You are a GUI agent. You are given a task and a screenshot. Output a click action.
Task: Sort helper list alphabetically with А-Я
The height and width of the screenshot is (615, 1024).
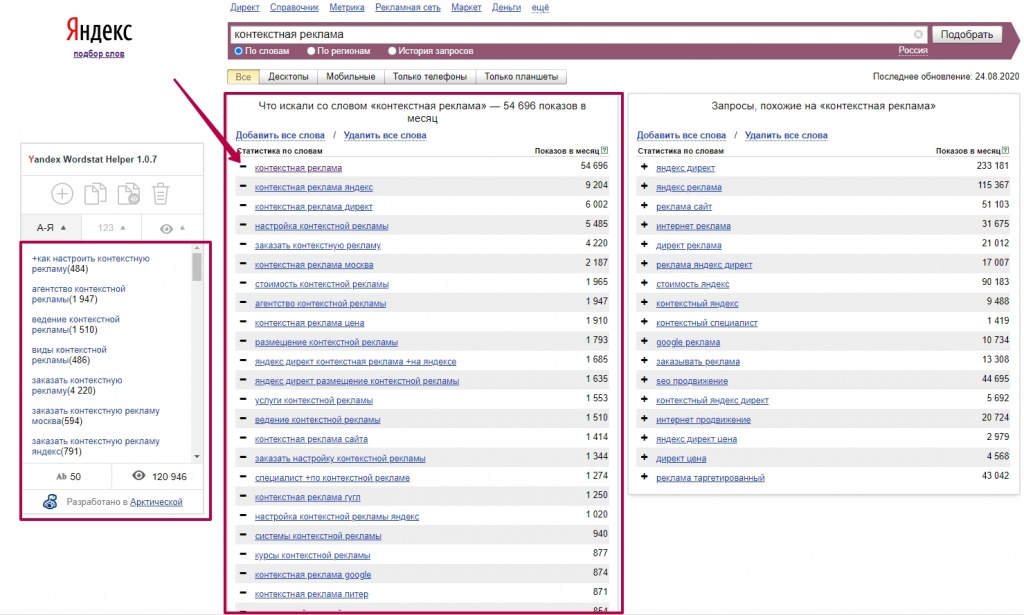tap(51, 228)
